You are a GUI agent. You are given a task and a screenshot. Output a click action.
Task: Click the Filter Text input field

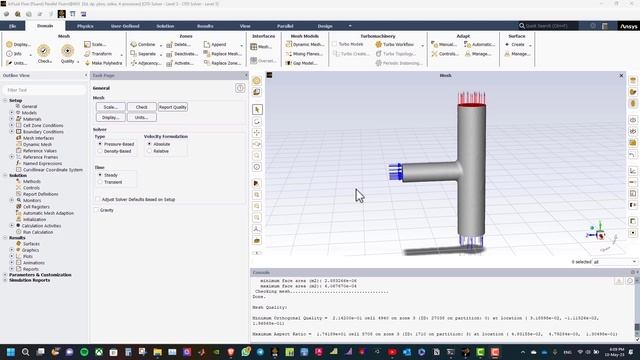[x=44, y=90]
